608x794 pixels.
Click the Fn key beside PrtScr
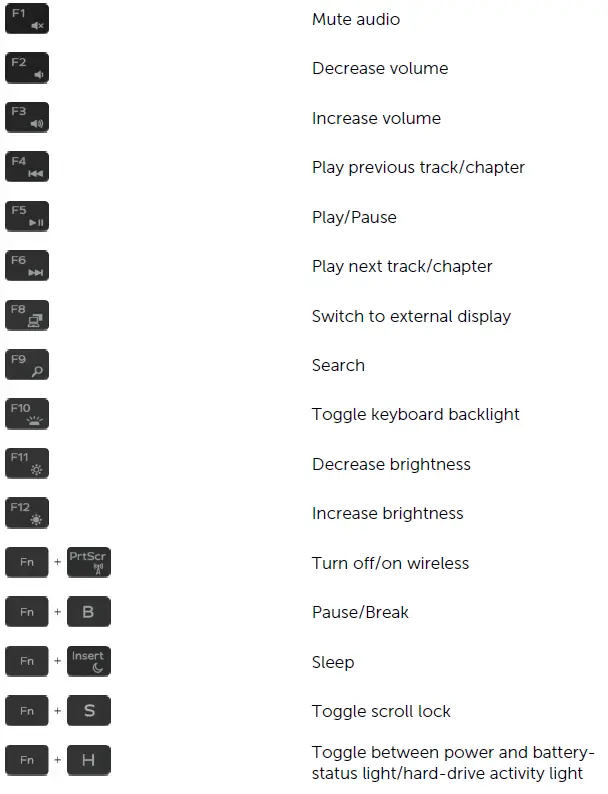[x=27, y=562]
